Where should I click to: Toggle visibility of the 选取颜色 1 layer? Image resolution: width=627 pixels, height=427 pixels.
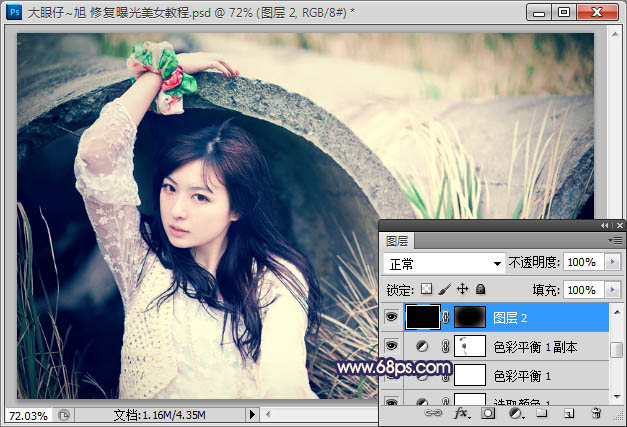(x=391, y=401)
